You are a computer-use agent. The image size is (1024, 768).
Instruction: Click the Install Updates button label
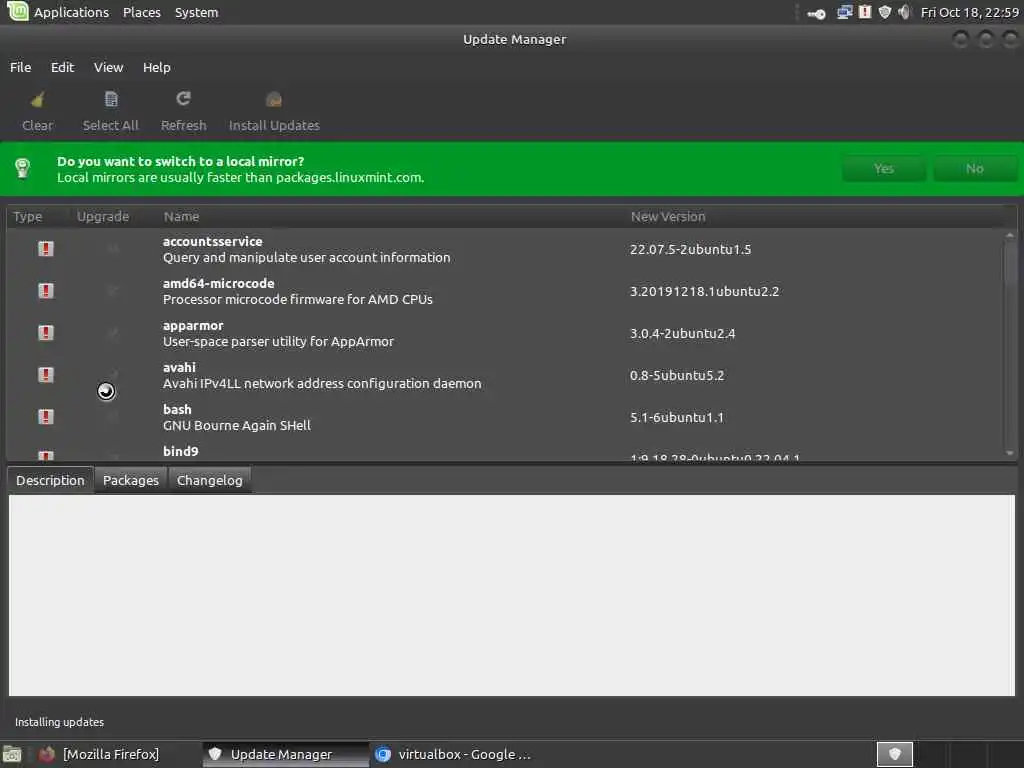coord(274,125)
